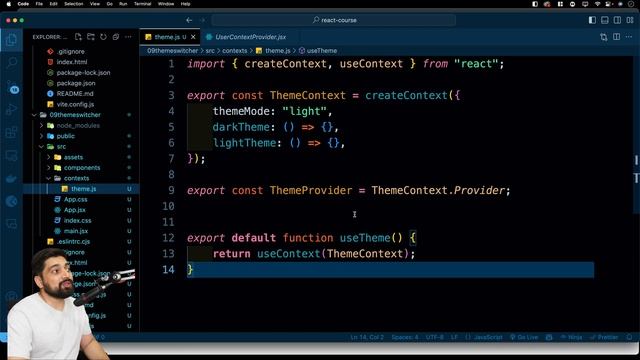This screenshot has height=360, width=640.
Task: Close the theme.js tab
Action: 193,37
